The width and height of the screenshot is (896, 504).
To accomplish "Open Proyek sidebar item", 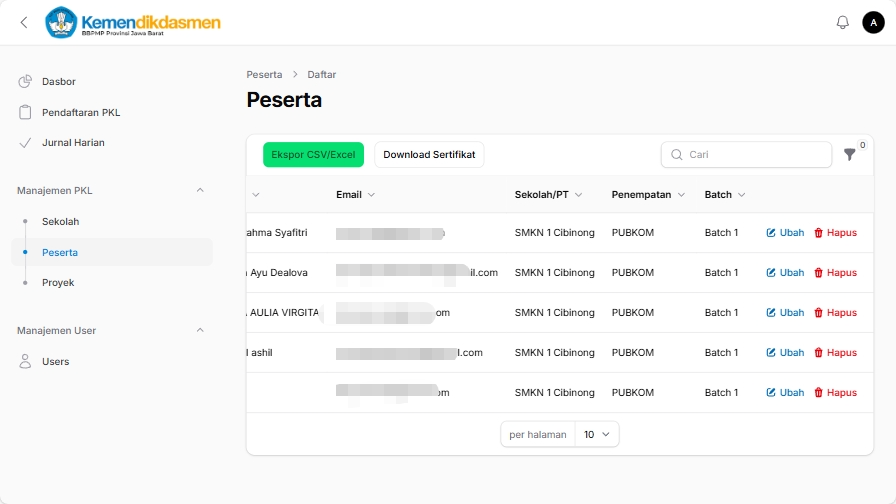I will point(58,283).
